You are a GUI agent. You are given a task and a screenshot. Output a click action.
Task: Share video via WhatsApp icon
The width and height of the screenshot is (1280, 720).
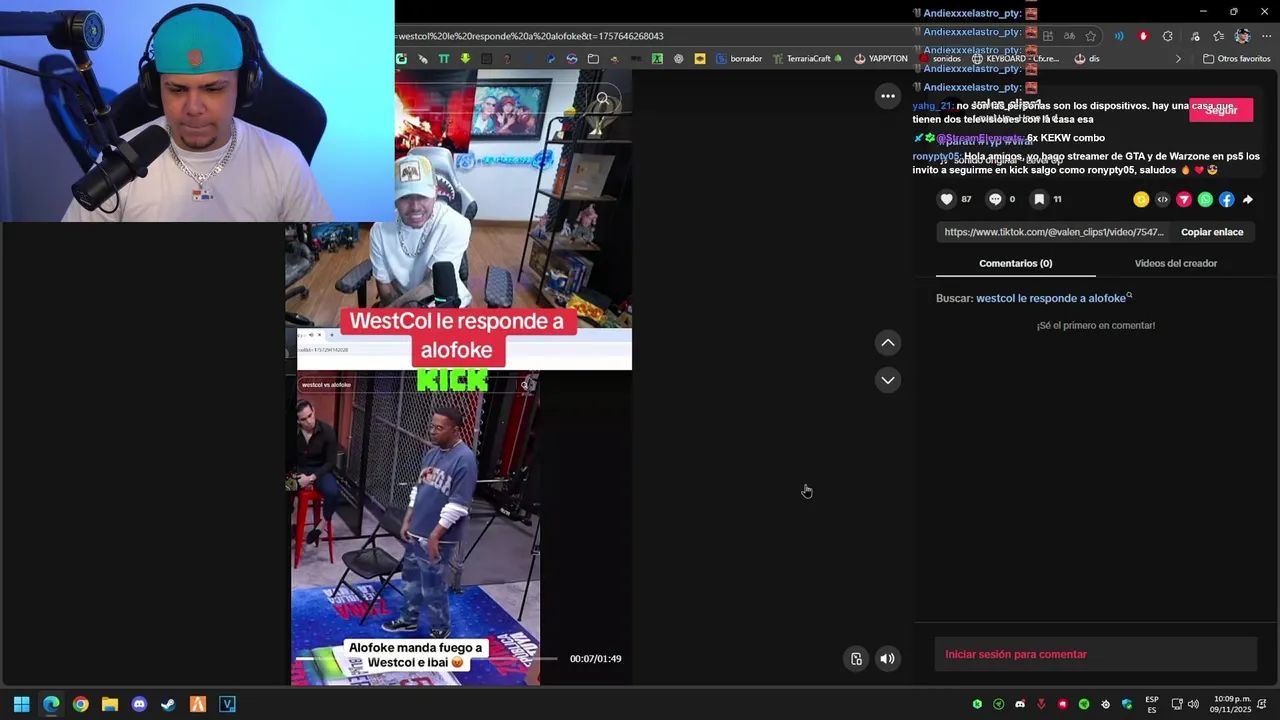pos(1205,200)
